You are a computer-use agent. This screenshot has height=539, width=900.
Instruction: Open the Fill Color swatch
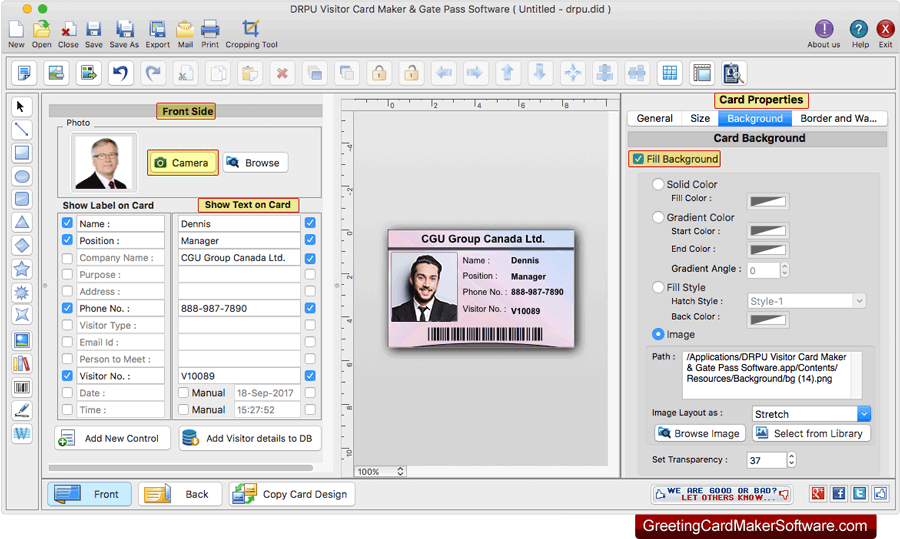coord(767,201)
